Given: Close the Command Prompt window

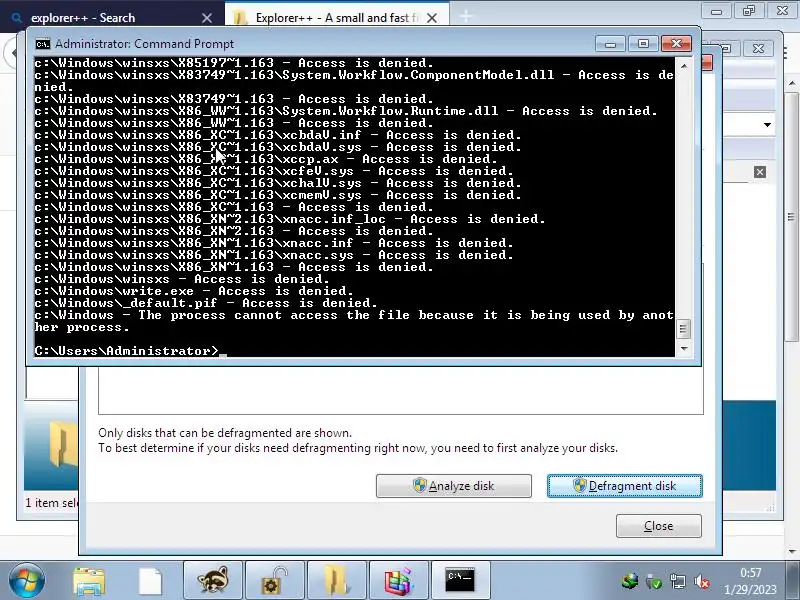Looking at the screenshot, I should point(677,44).
